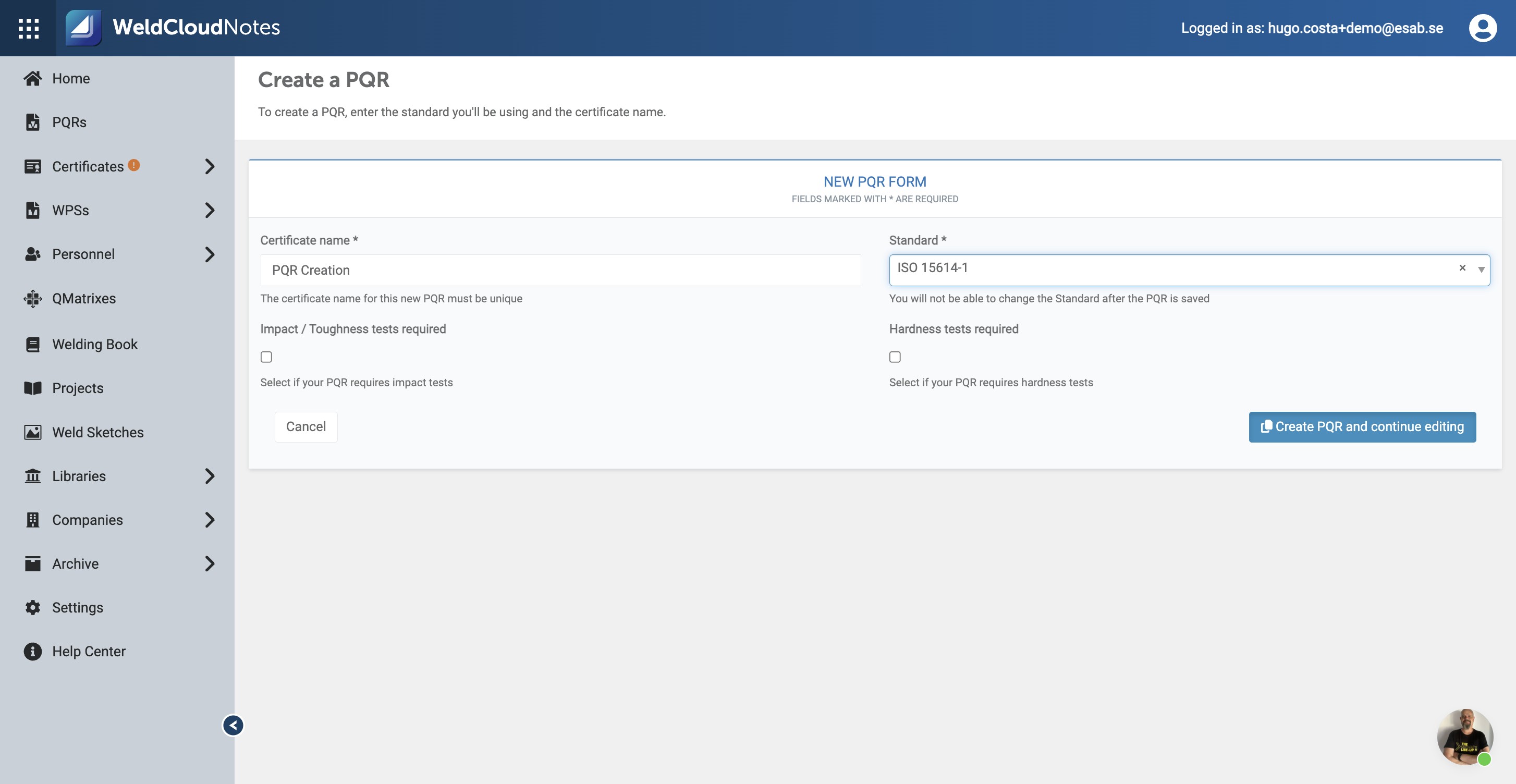
Task: Open Settings in sidebar
Action: coord(78,607)
